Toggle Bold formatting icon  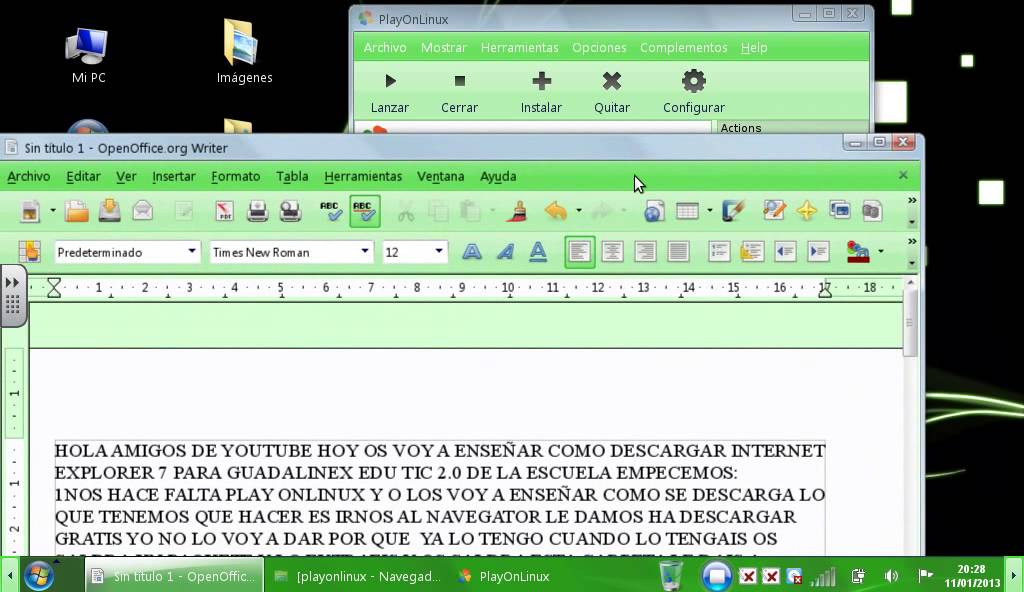coord(472,252)
